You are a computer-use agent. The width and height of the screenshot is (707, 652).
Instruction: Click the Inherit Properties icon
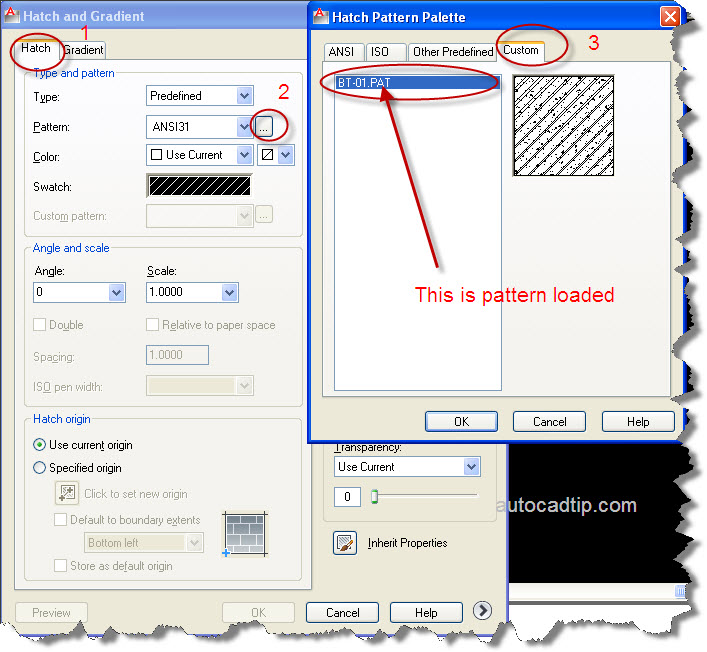point(345,543)
